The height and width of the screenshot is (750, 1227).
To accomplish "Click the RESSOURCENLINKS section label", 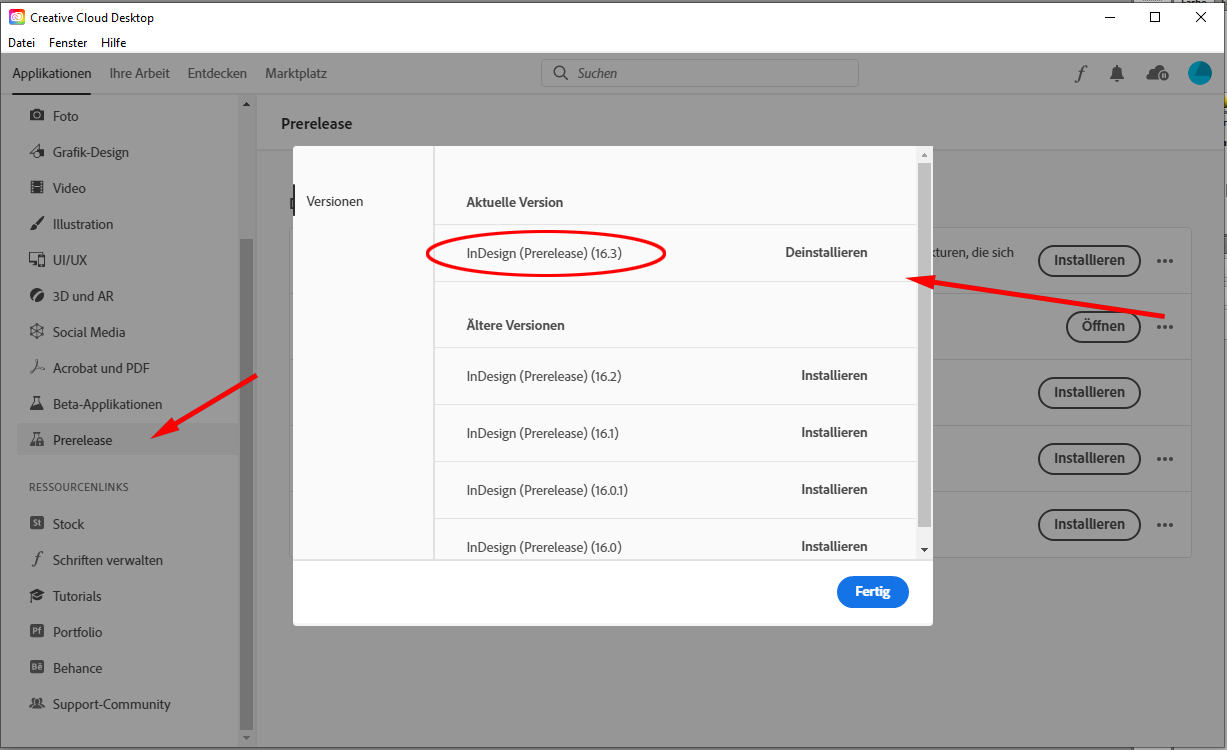I will (x=79, y=487).
